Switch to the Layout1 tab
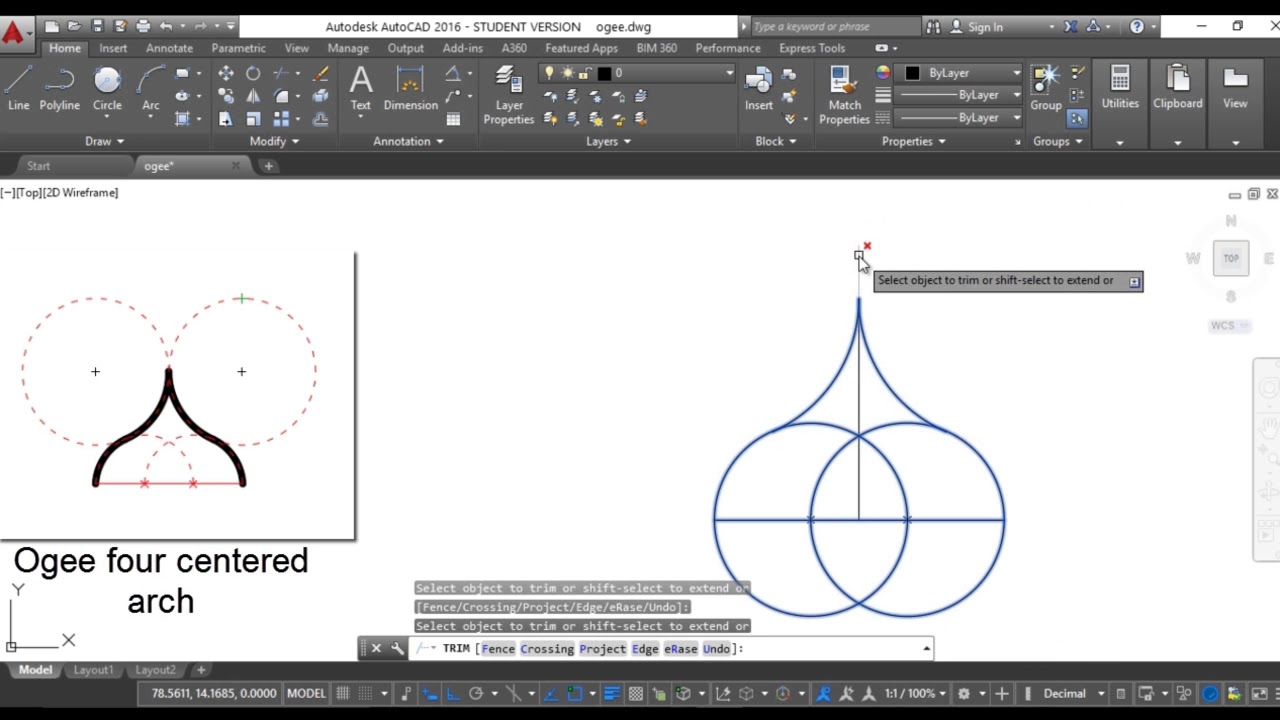This screenshot has width=1280, height=720. click(x=93, y=670)
